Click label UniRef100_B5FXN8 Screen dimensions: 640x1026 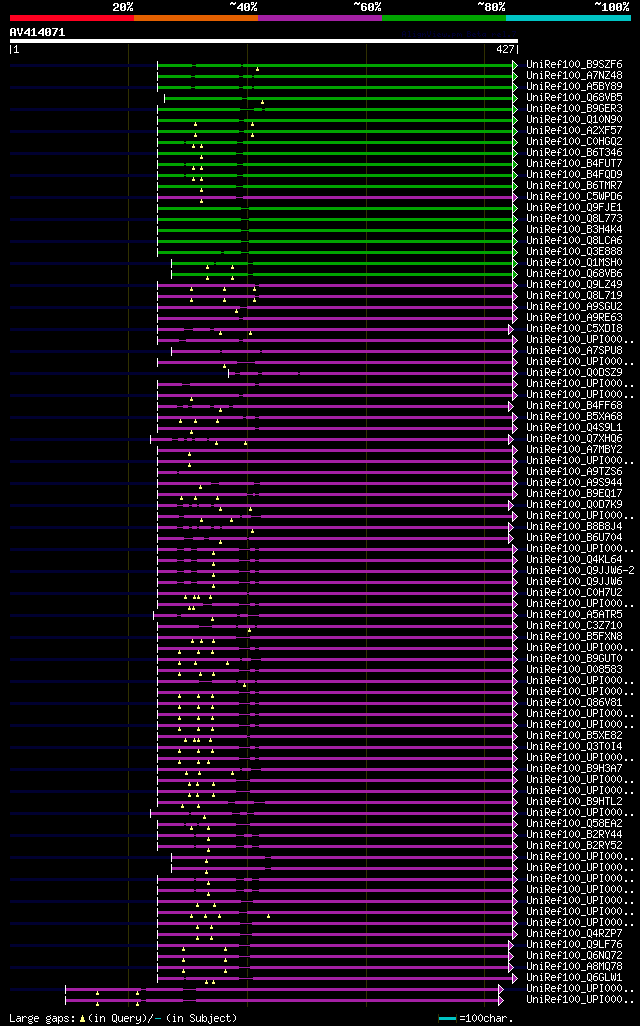click(574, 637)
